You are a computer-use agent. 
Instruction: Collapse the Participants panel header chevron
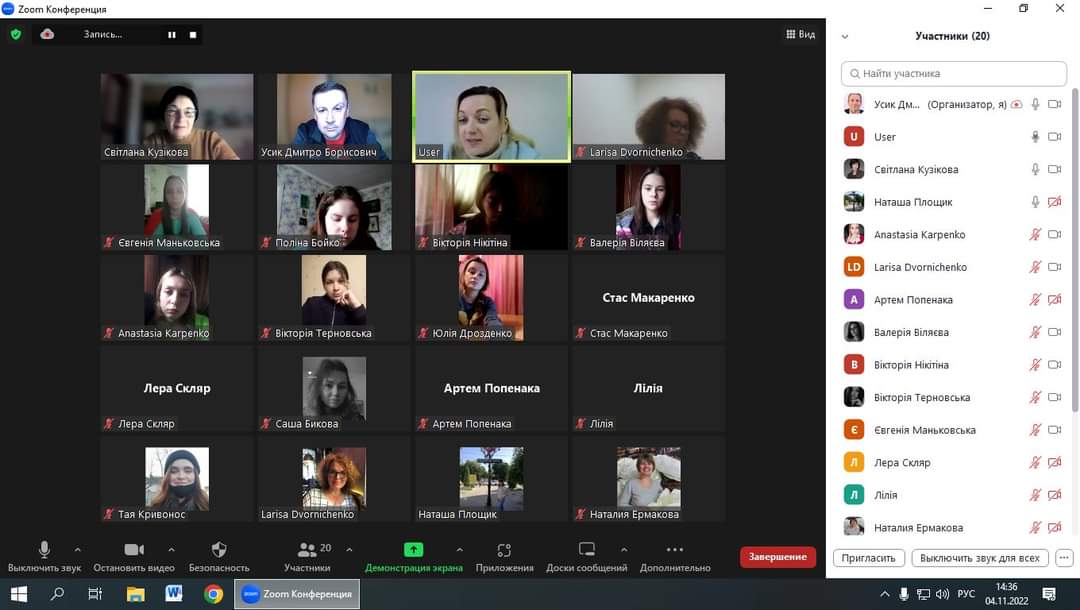pos(845,36)
